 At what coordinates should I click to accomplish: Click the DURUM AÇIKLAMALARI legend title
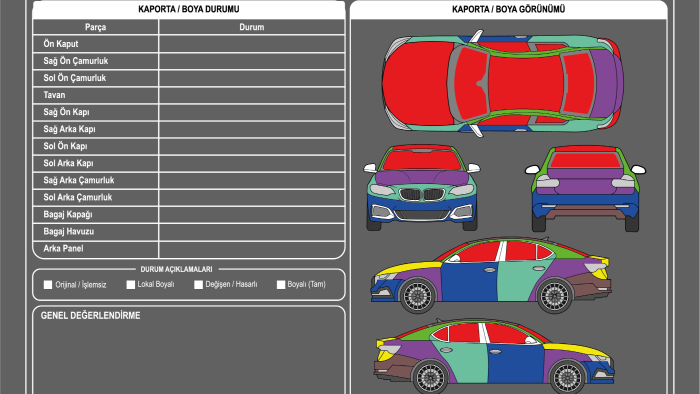pos(176,270)
